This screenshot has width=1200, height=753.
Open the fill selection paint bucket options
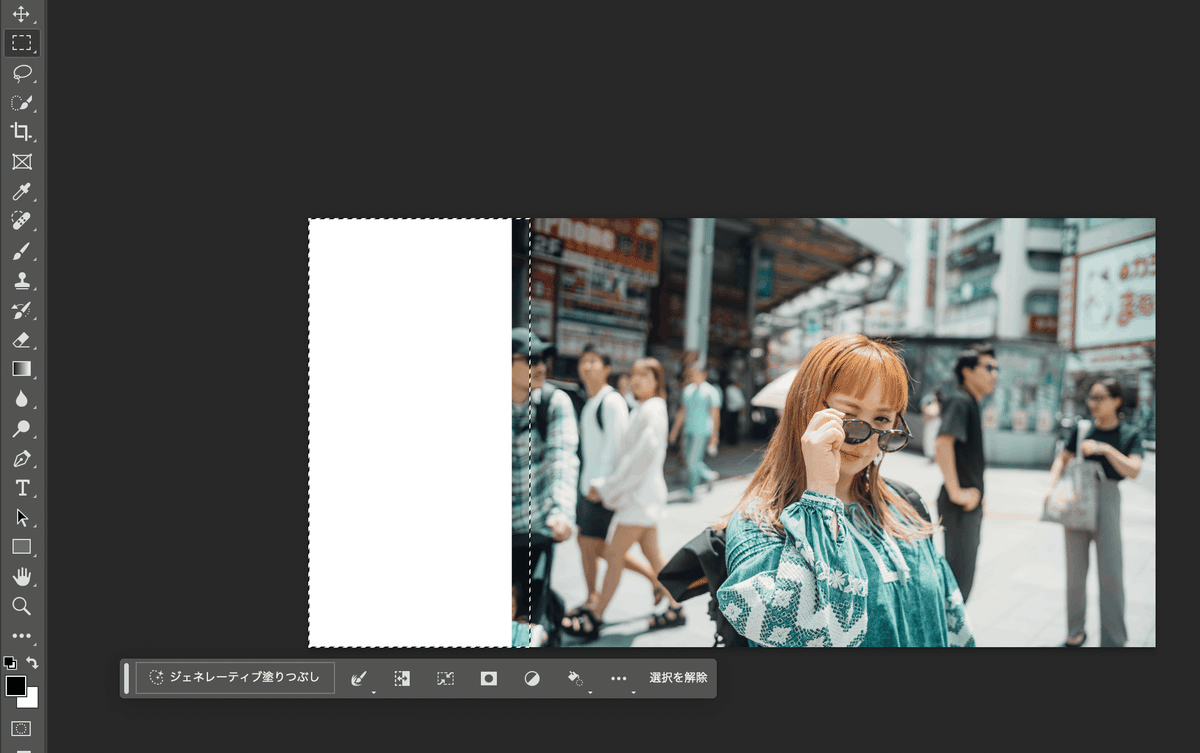[x=576, y=678]
